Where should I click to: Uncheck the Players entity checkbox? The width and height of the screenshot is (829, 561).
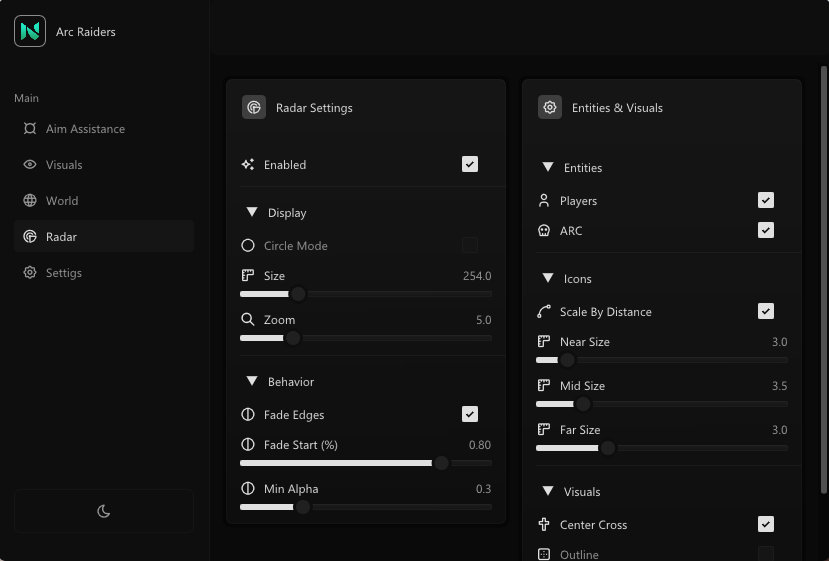(766, 200)
